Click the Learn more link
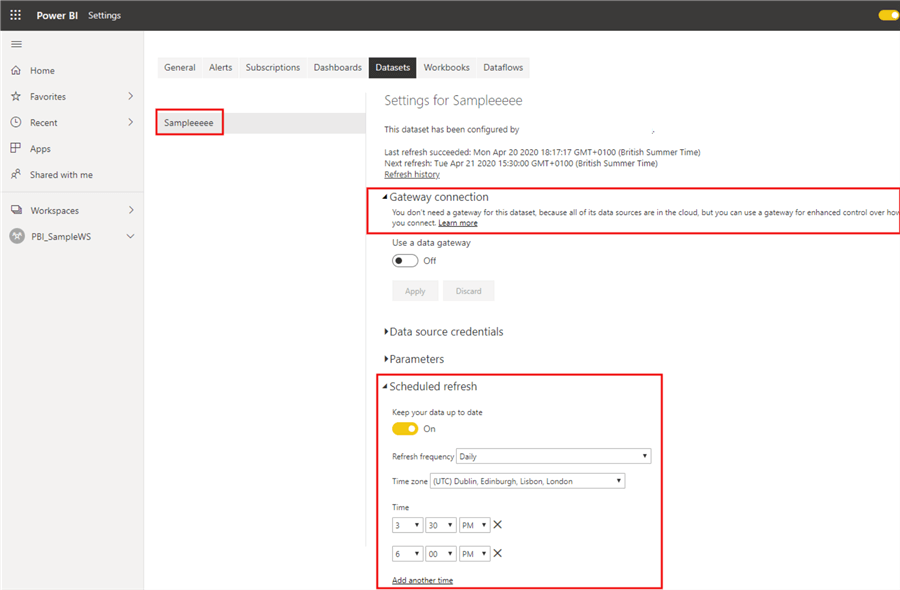The width and height of the screenshot is (900, 590). pos(458,223)
